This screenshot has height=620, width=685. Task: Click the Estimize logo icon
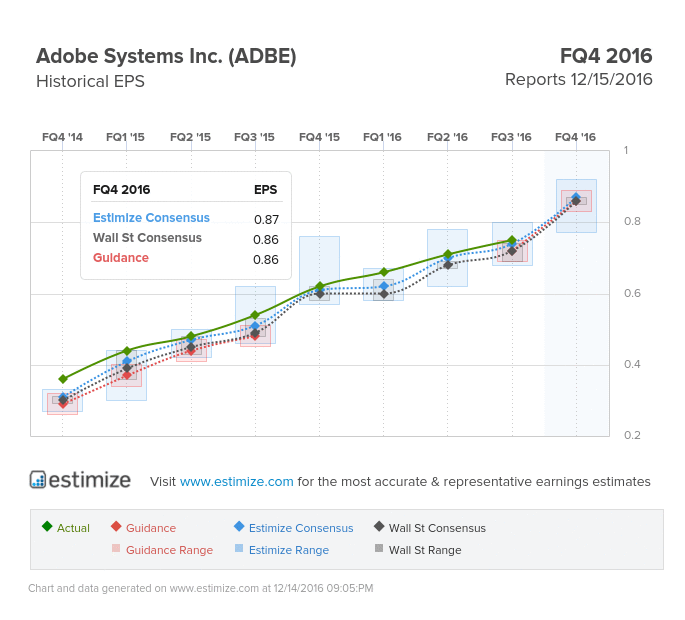38,479
